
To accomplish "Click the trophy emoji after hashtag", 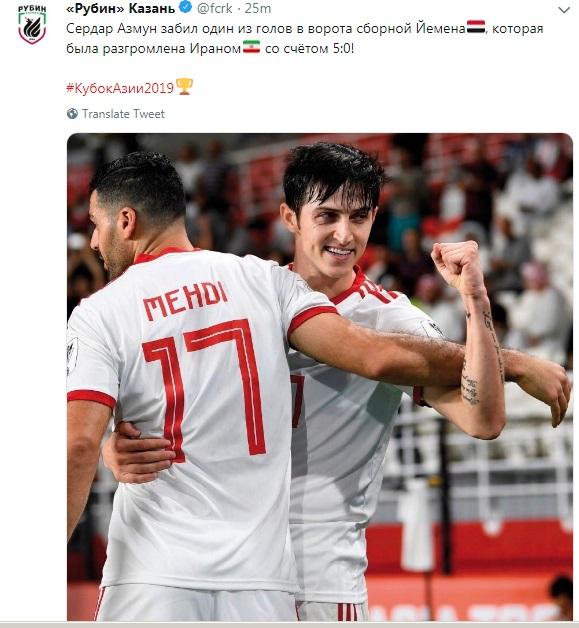I will (x=184, y=87).
